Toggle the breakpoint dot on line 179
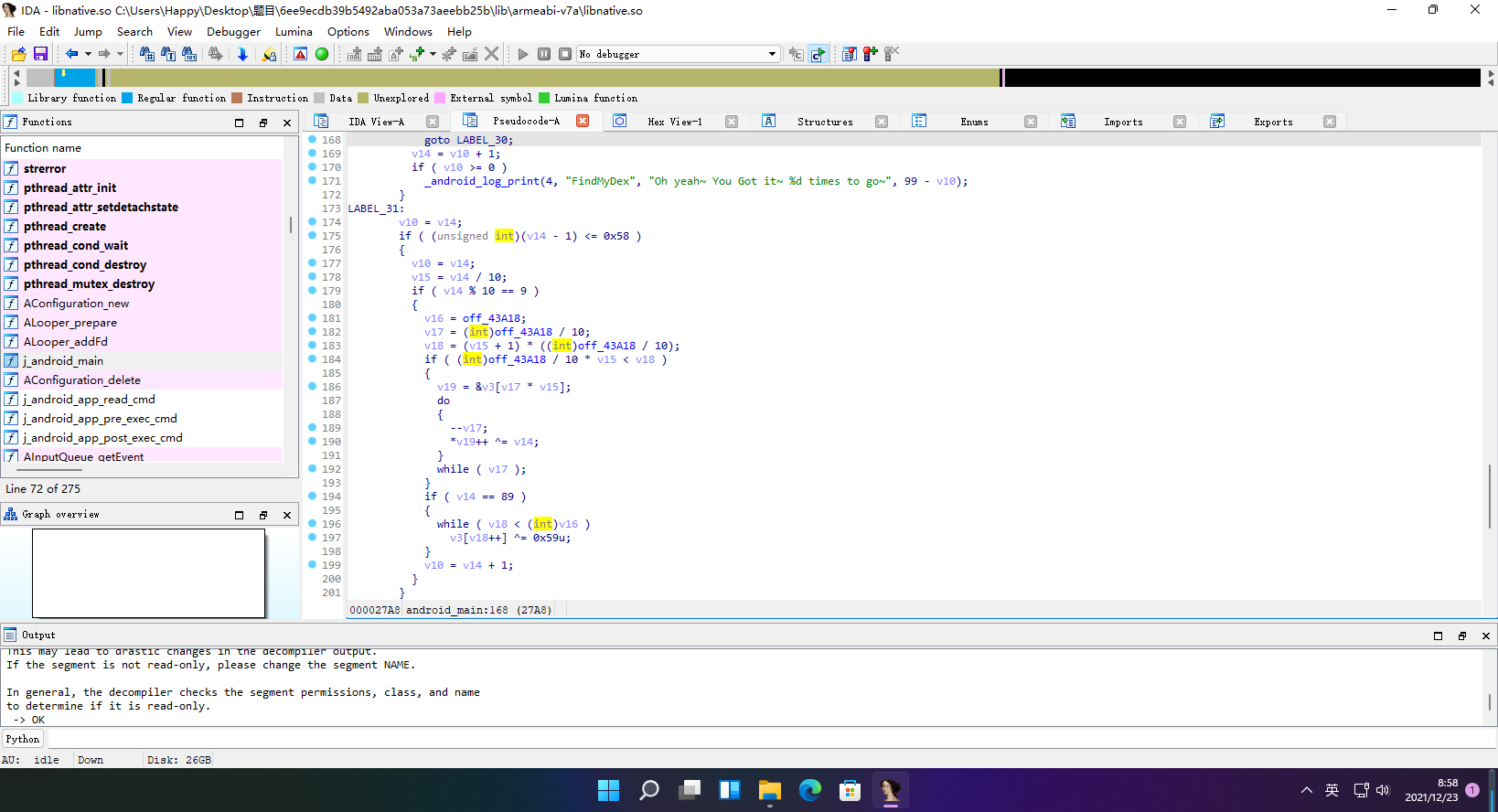The image size is (1498, 812). coord(312,291)
